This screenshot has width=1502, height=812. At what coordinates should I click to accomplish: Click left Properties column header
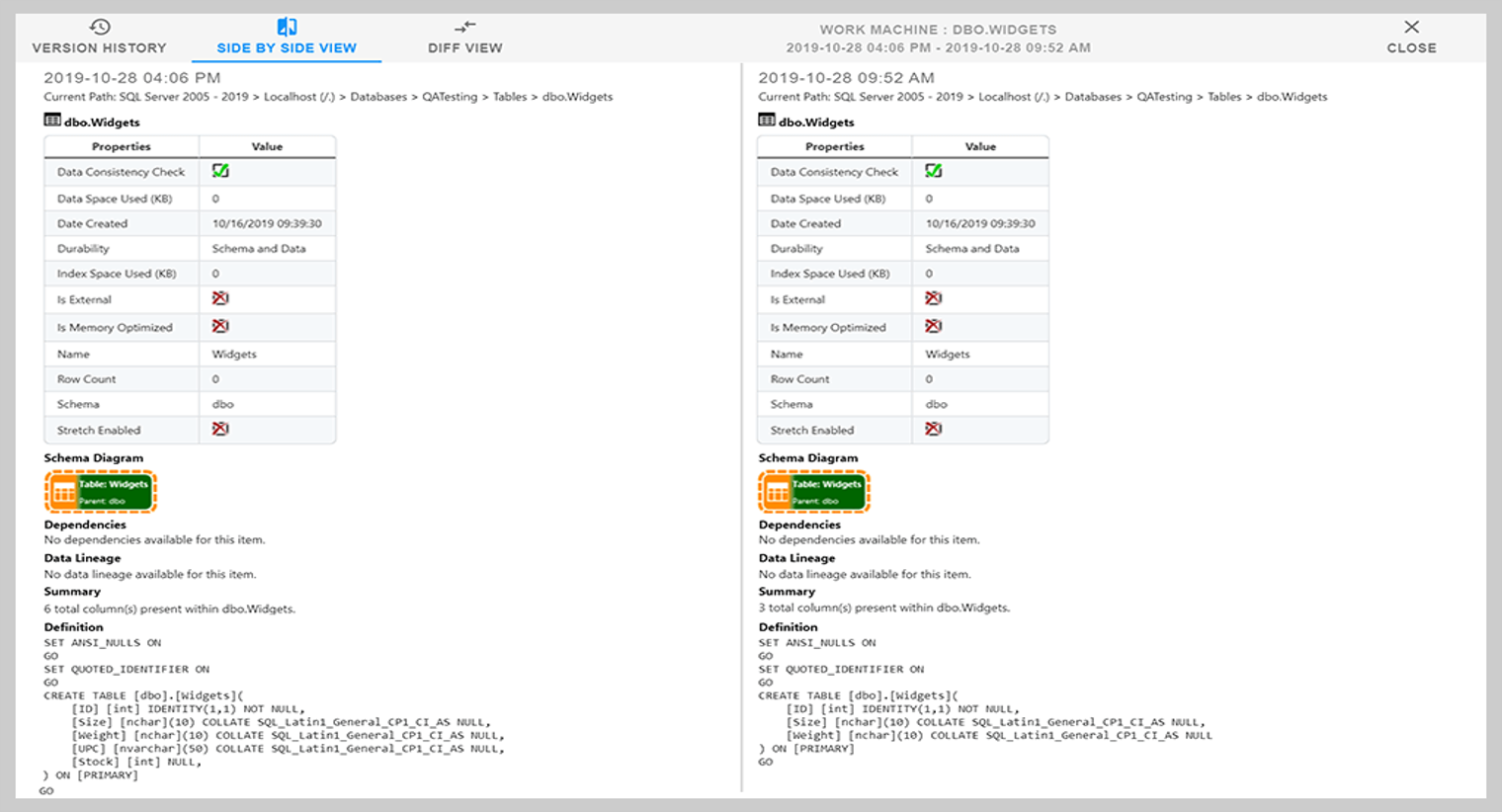122,146
